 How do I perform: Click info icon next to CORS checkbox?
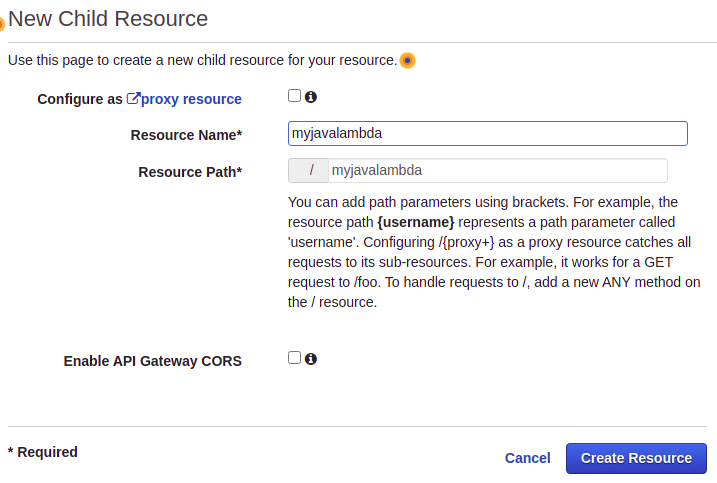(x=311, y=359)
